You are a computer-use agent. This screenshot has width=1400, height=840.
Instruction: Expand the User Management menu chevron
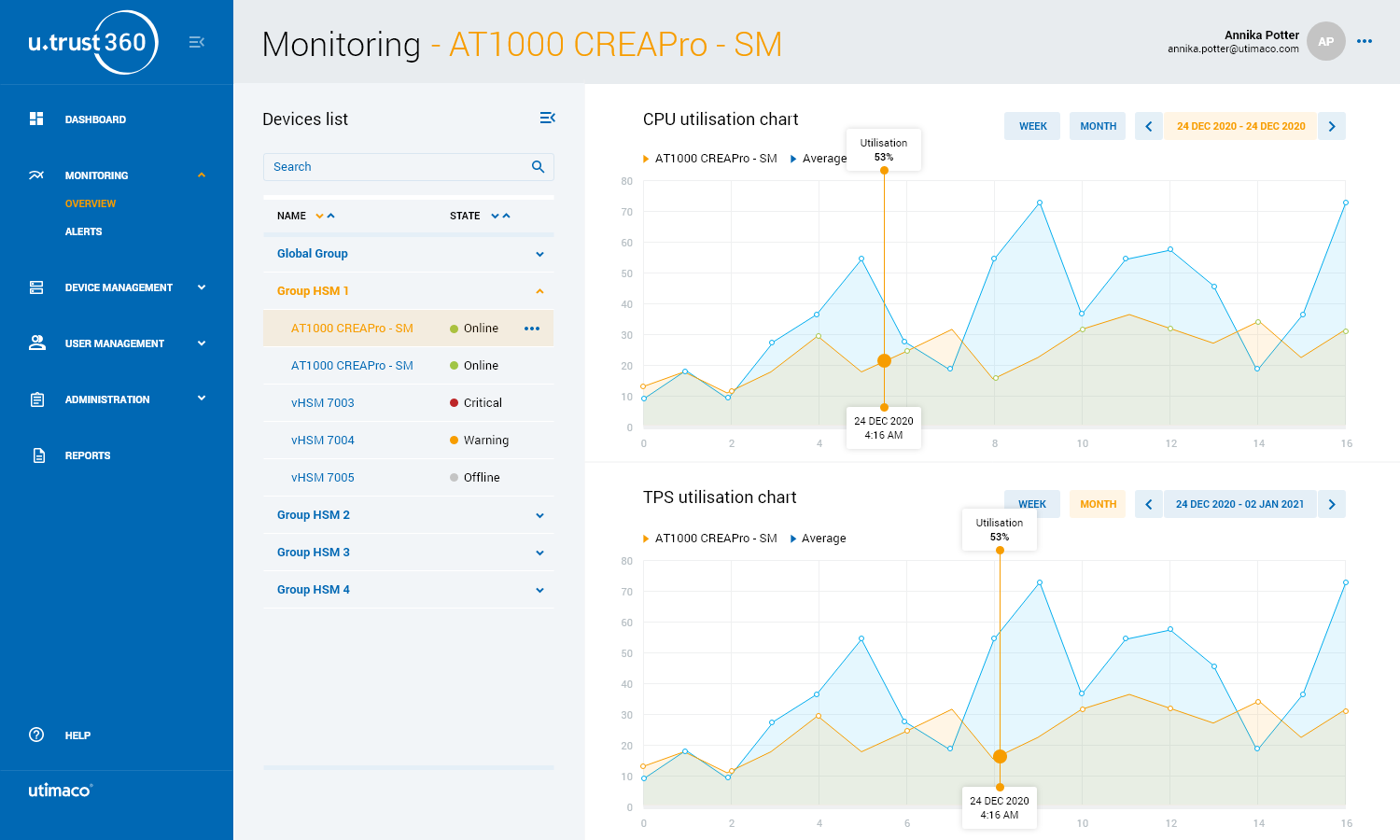coord(202,343)
